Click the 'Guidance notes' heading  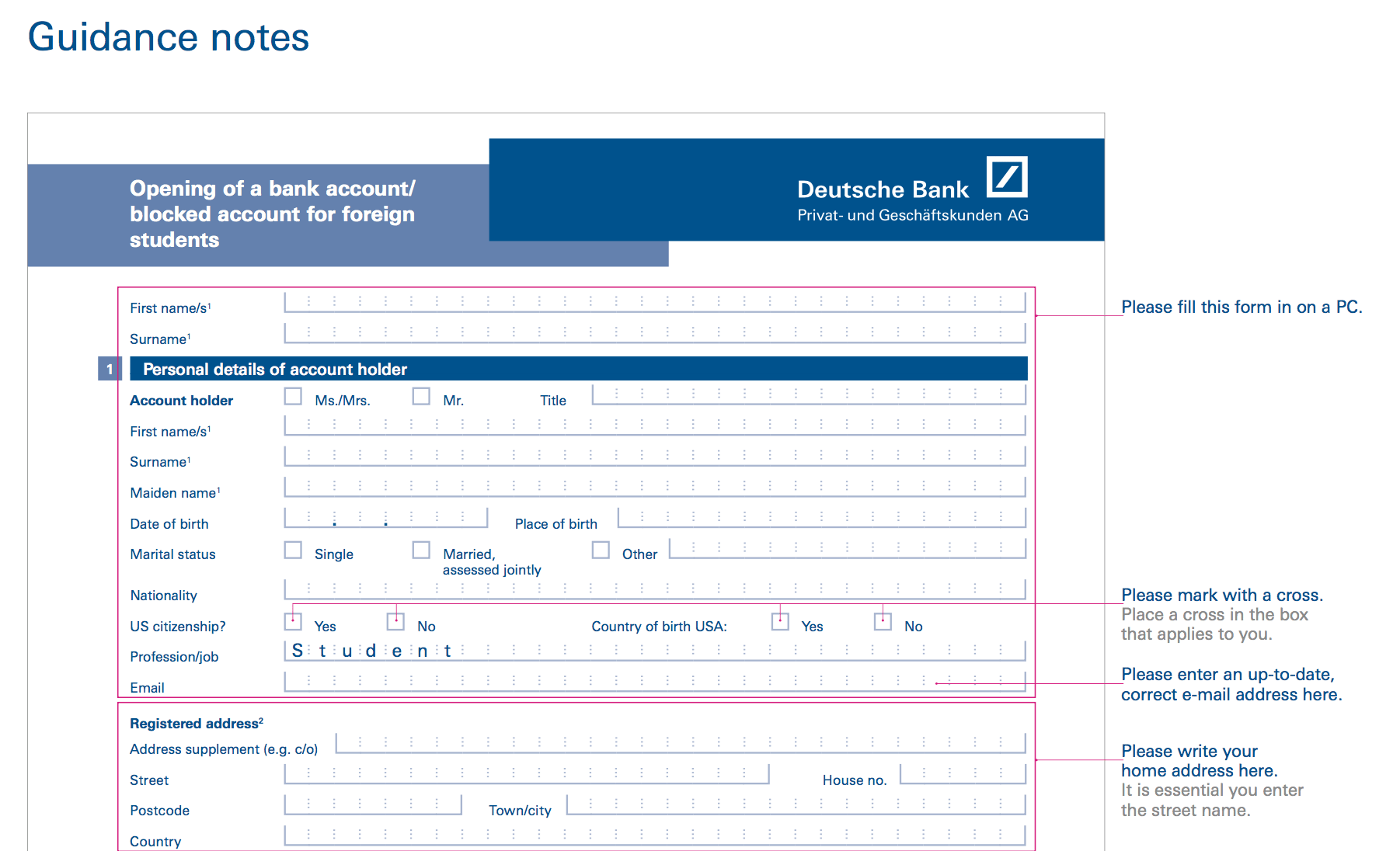click(x=169, y=37)
